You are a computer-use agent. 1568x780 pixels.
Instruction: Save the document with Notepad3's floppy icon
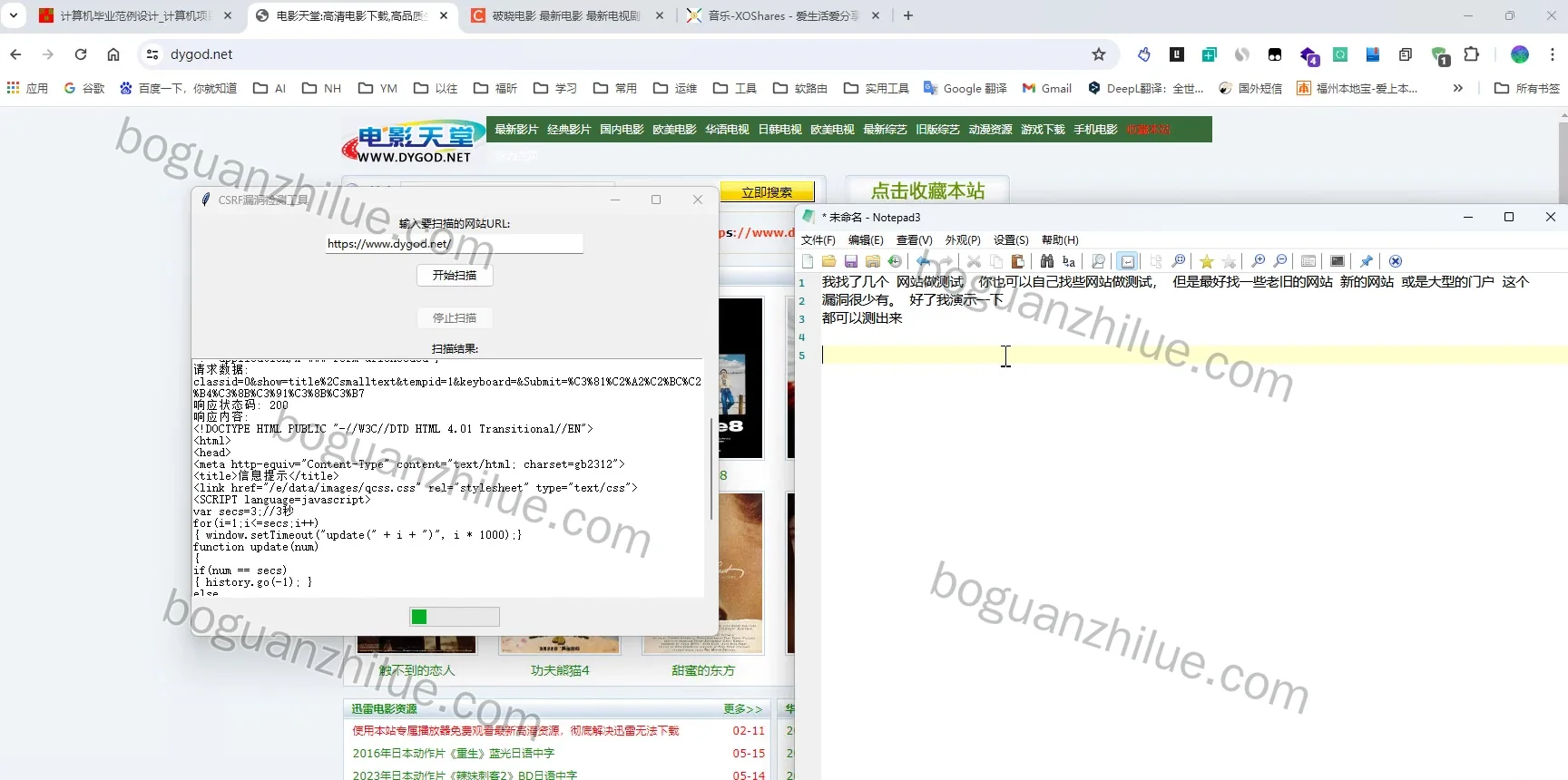850,261
